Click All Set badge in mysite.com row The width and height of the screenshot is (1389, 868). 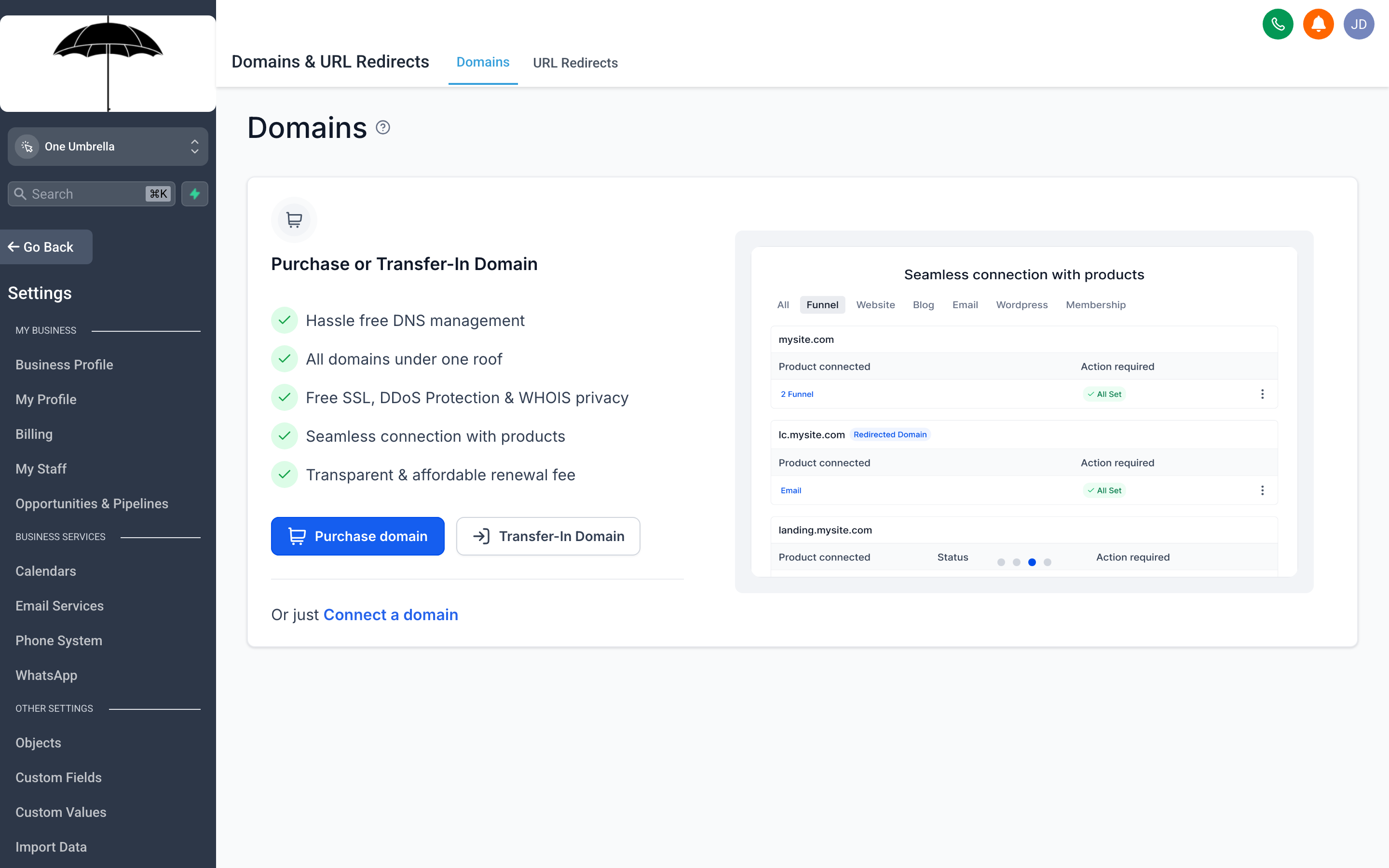1104,394
